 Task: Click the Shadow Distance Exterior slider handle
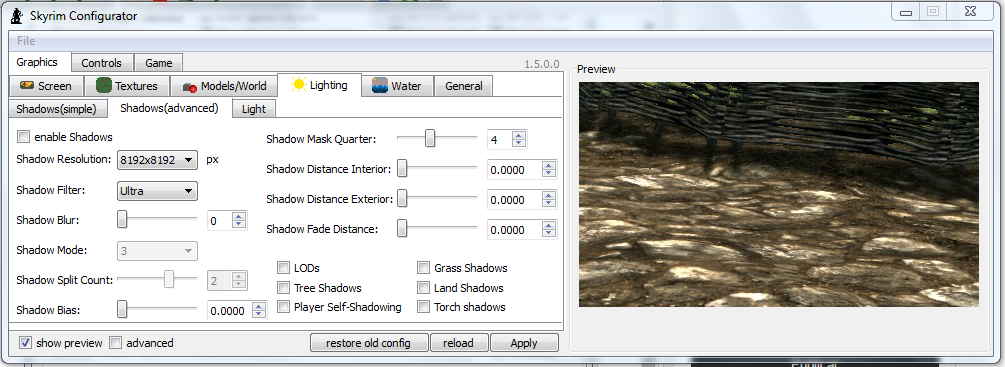(x=402, y=199)
